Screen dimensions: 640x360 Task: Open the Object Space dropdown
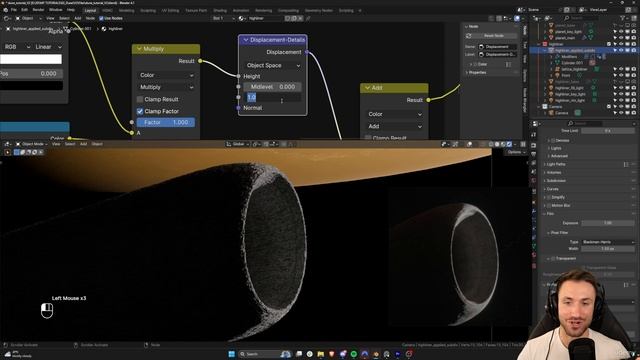[273, 65]
